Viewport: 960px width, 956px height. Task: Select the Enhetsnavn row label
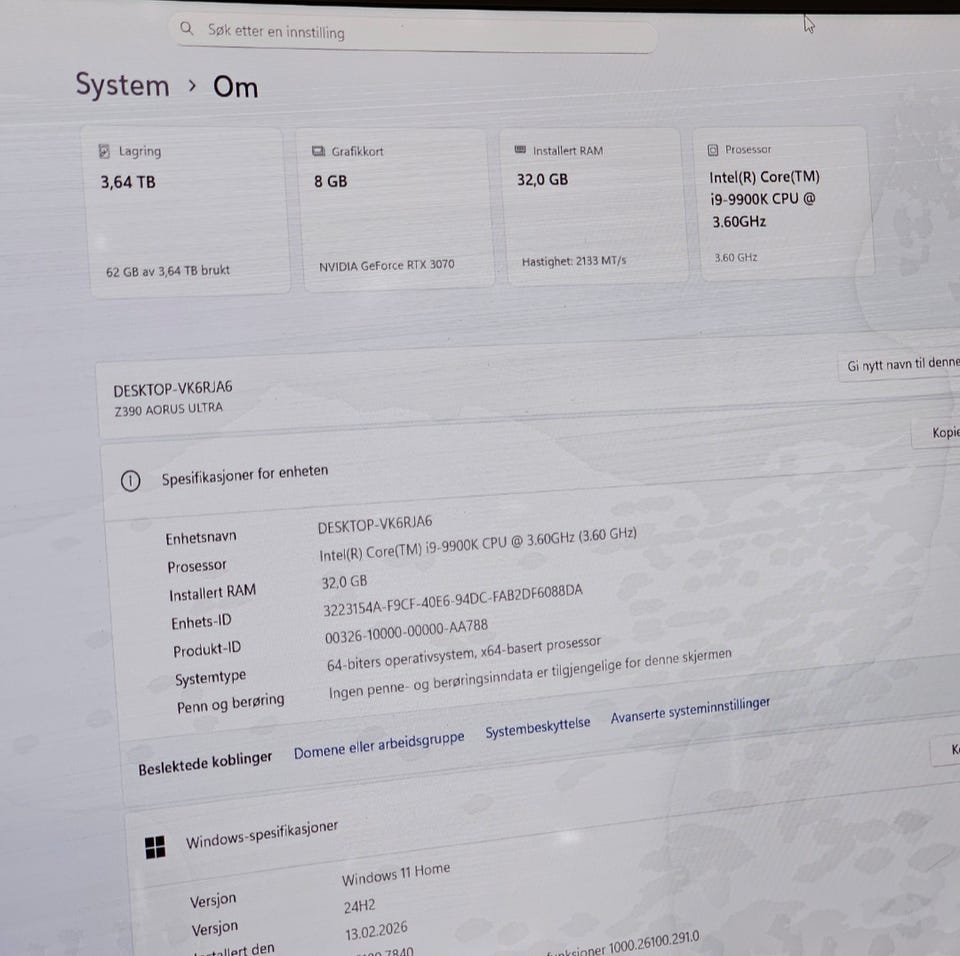[x=201, y=537]
